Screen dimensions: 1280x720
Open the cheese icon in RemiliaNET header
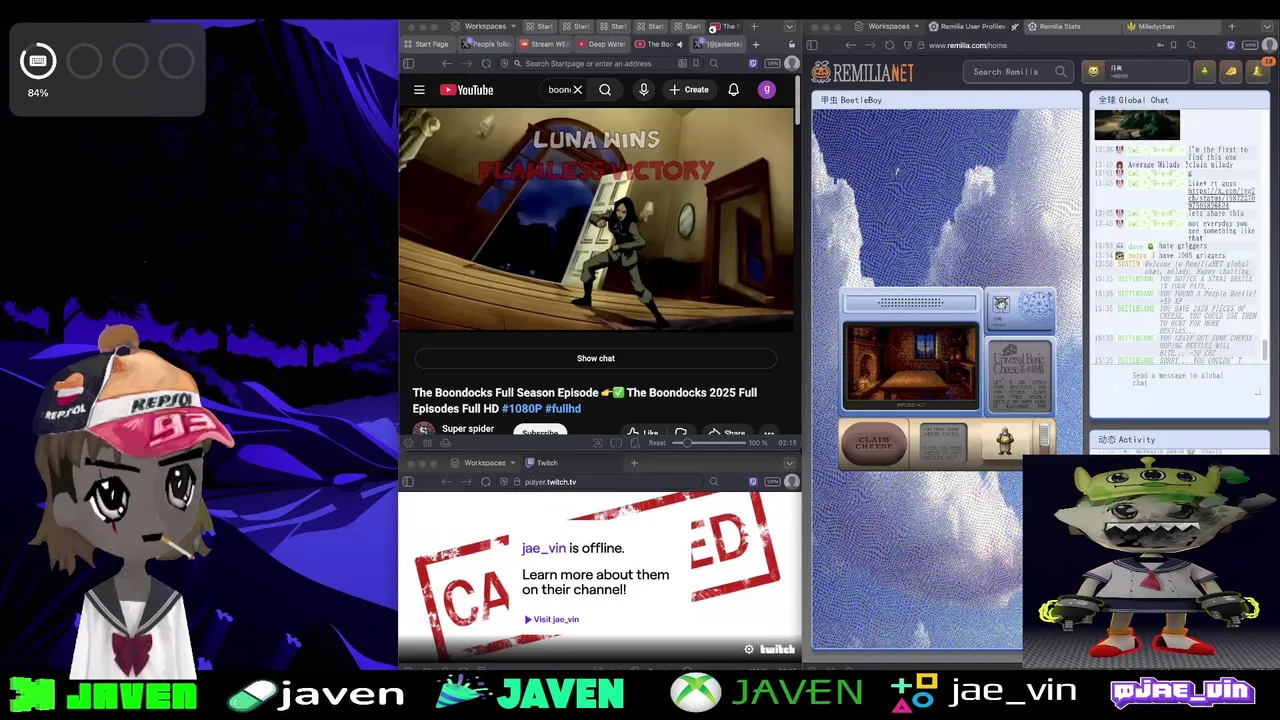pyautogui.click(x=1230, y=71)
